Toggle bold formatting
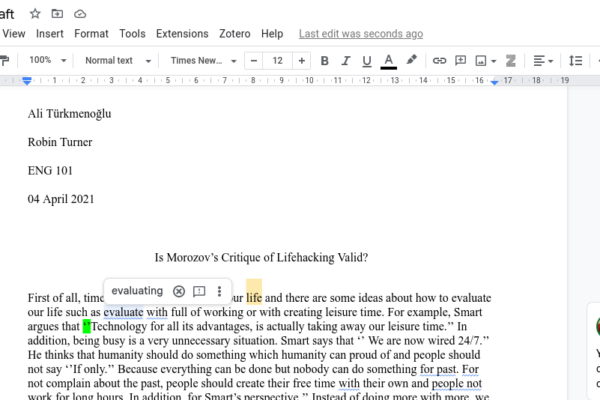 point(324,61)
